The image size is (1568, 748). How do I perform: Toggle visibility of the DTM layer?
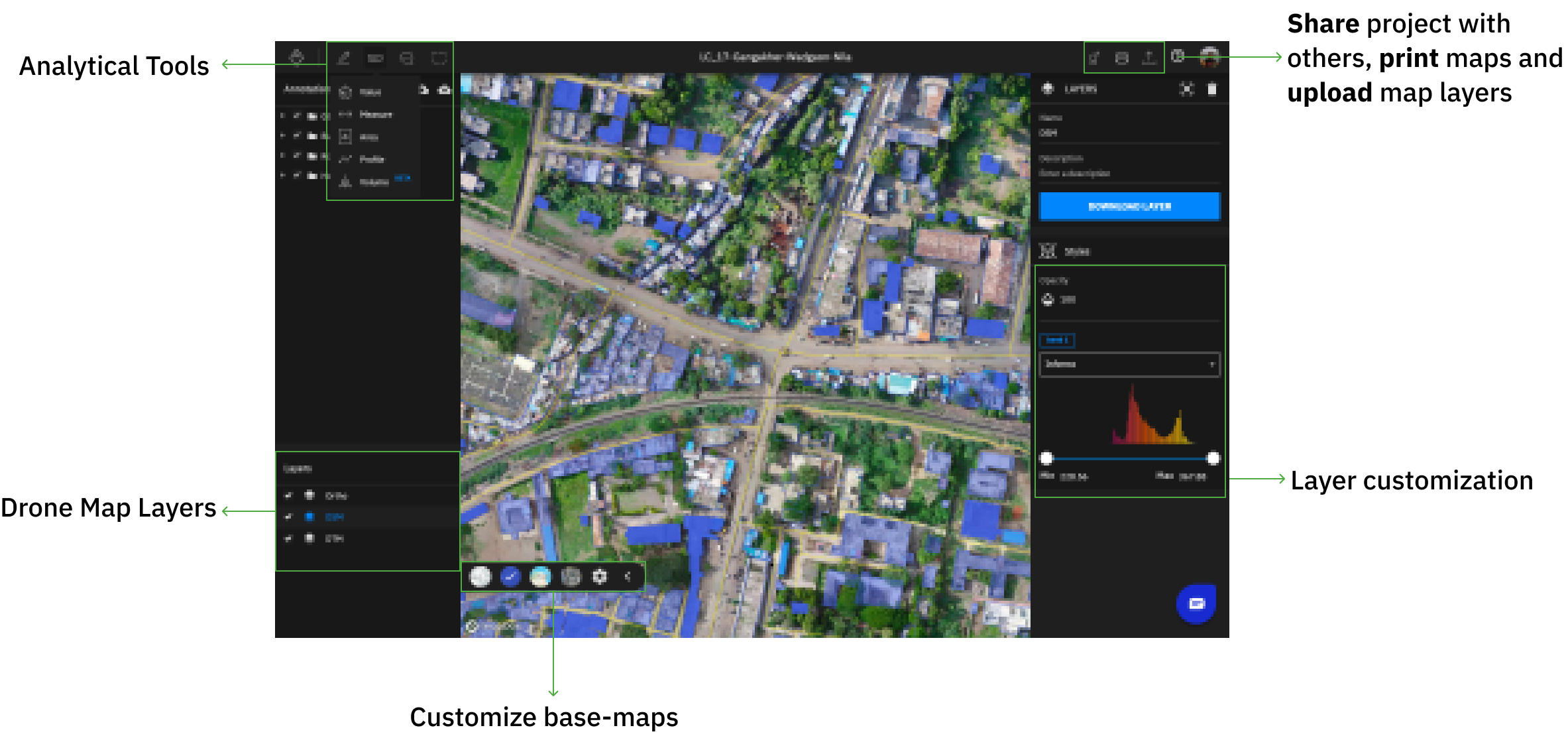click(288, 538)
